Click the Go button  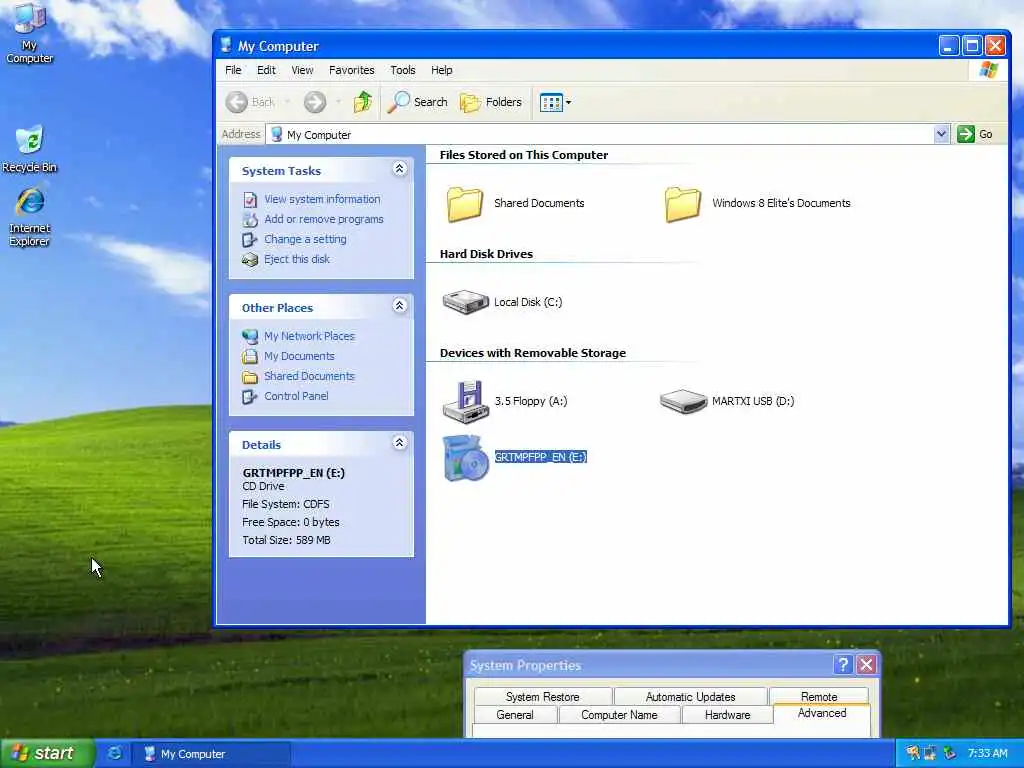click(x=975, y=134)
